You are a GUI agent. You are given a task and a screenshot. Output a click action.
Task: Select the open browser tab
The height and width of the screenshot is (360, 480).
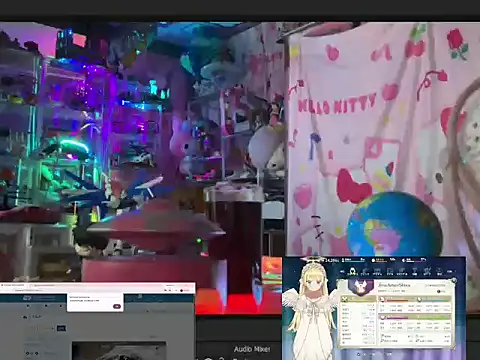[13, 285]
